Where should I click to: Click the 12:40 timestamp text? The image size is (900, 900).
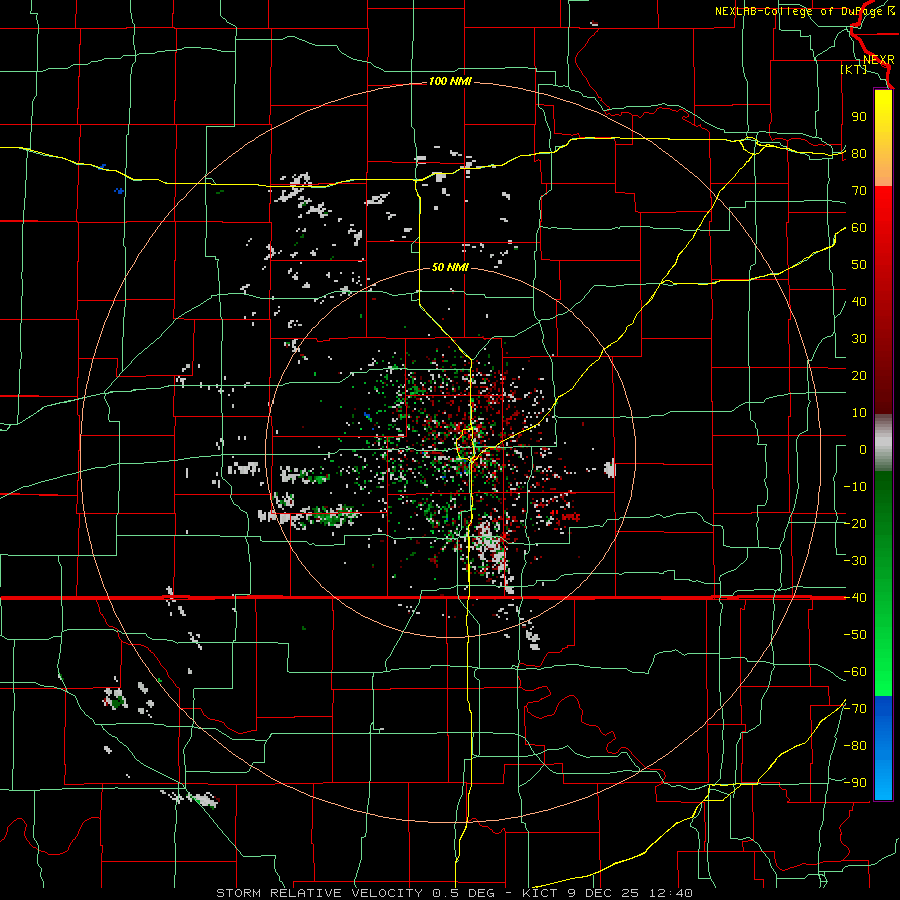tap(671, 893)
